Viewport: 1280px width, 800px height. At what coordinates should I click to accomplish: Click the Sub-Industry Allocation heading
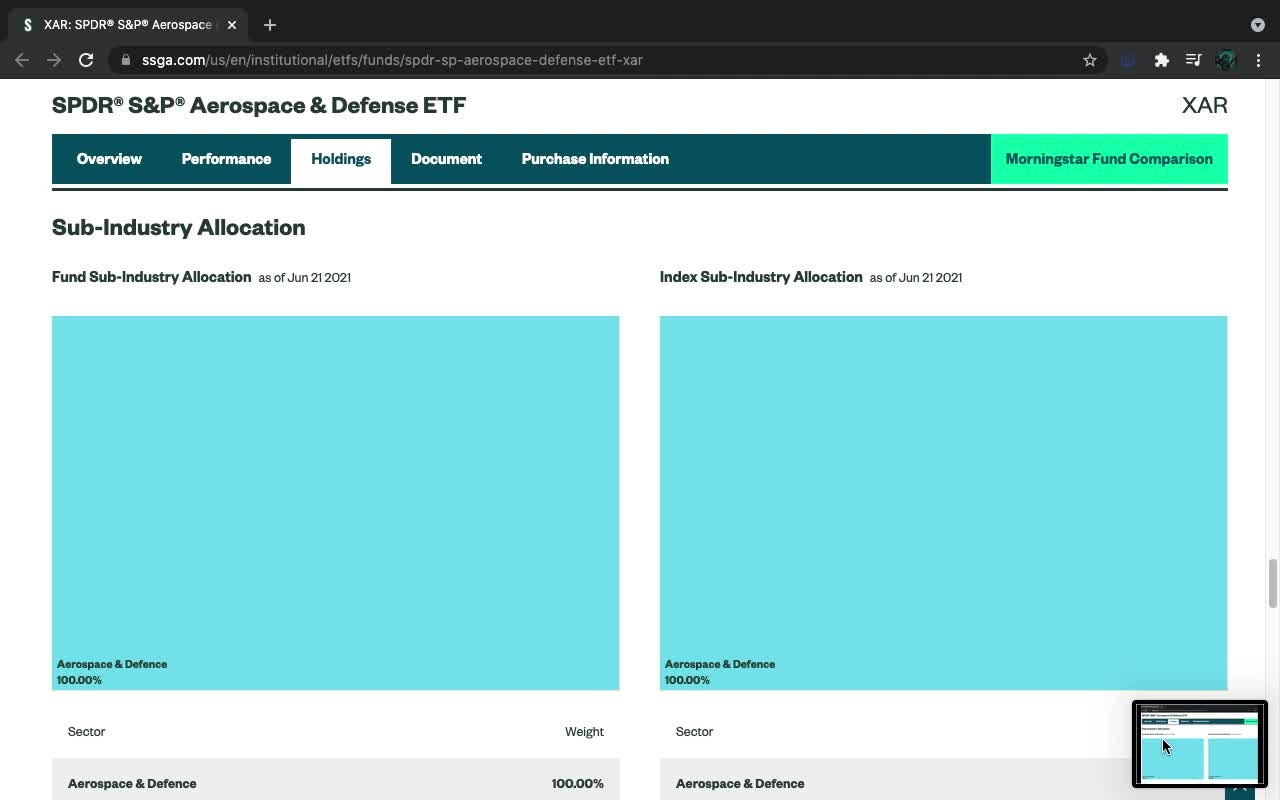pos(178,227)
